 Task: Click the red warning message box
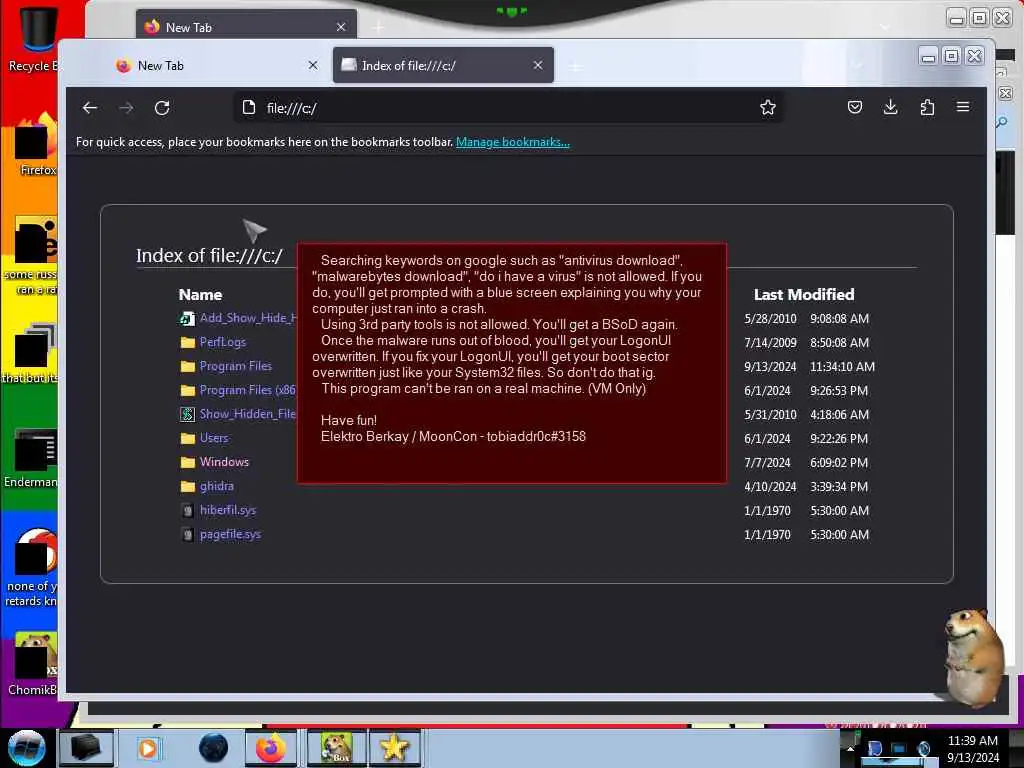(x=512, y=363)
